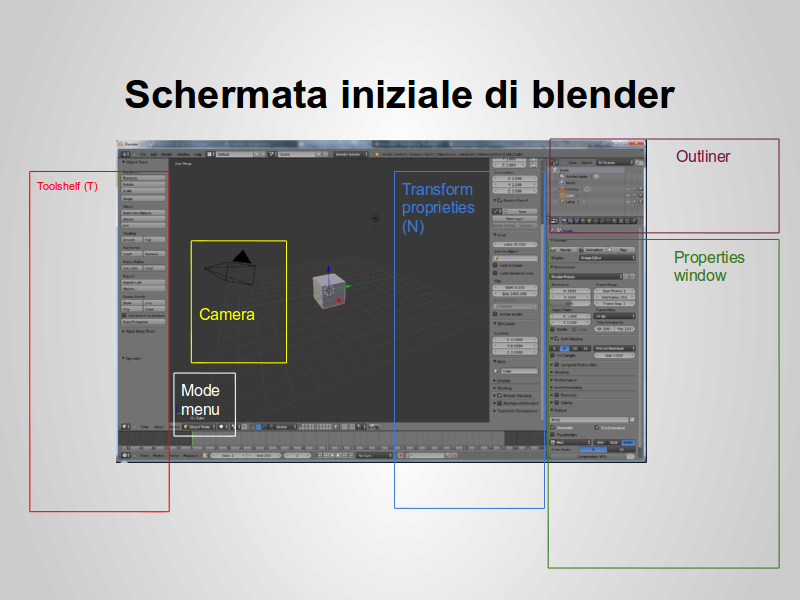Click the timeline current frame field
Viewport: 800px width, 600px height.
click(x=297, y=455)
